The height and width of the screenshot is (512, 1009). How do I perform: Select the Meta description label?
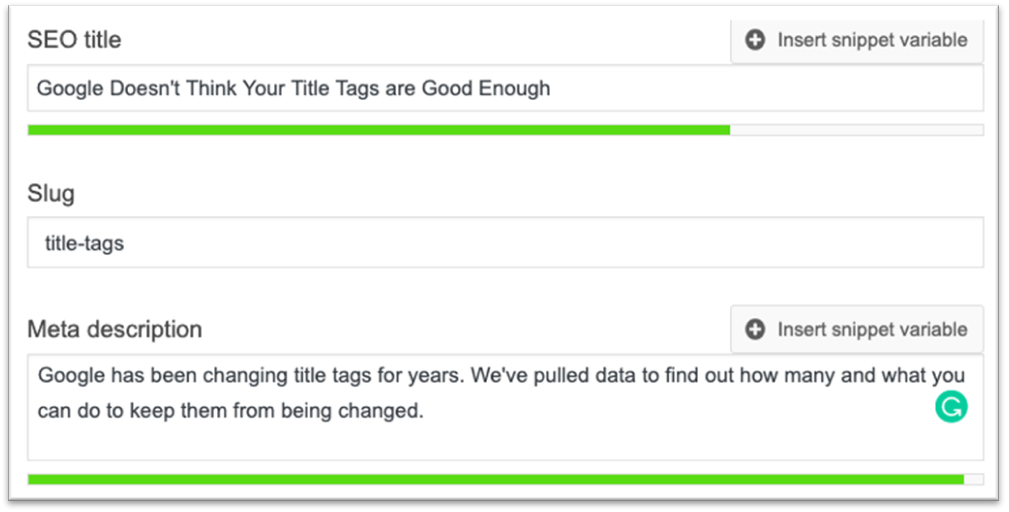coord(115,329)
